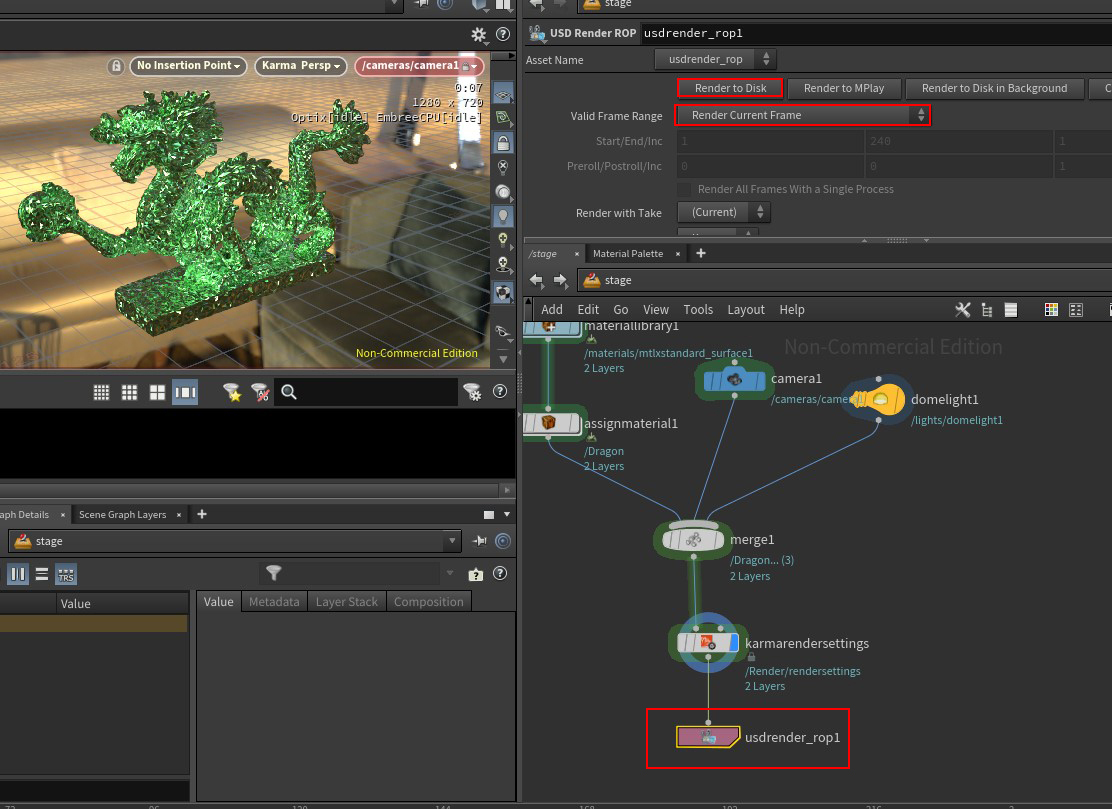
Task: Open the Karma Persp viewport dropdown
Action: (300, 65)
